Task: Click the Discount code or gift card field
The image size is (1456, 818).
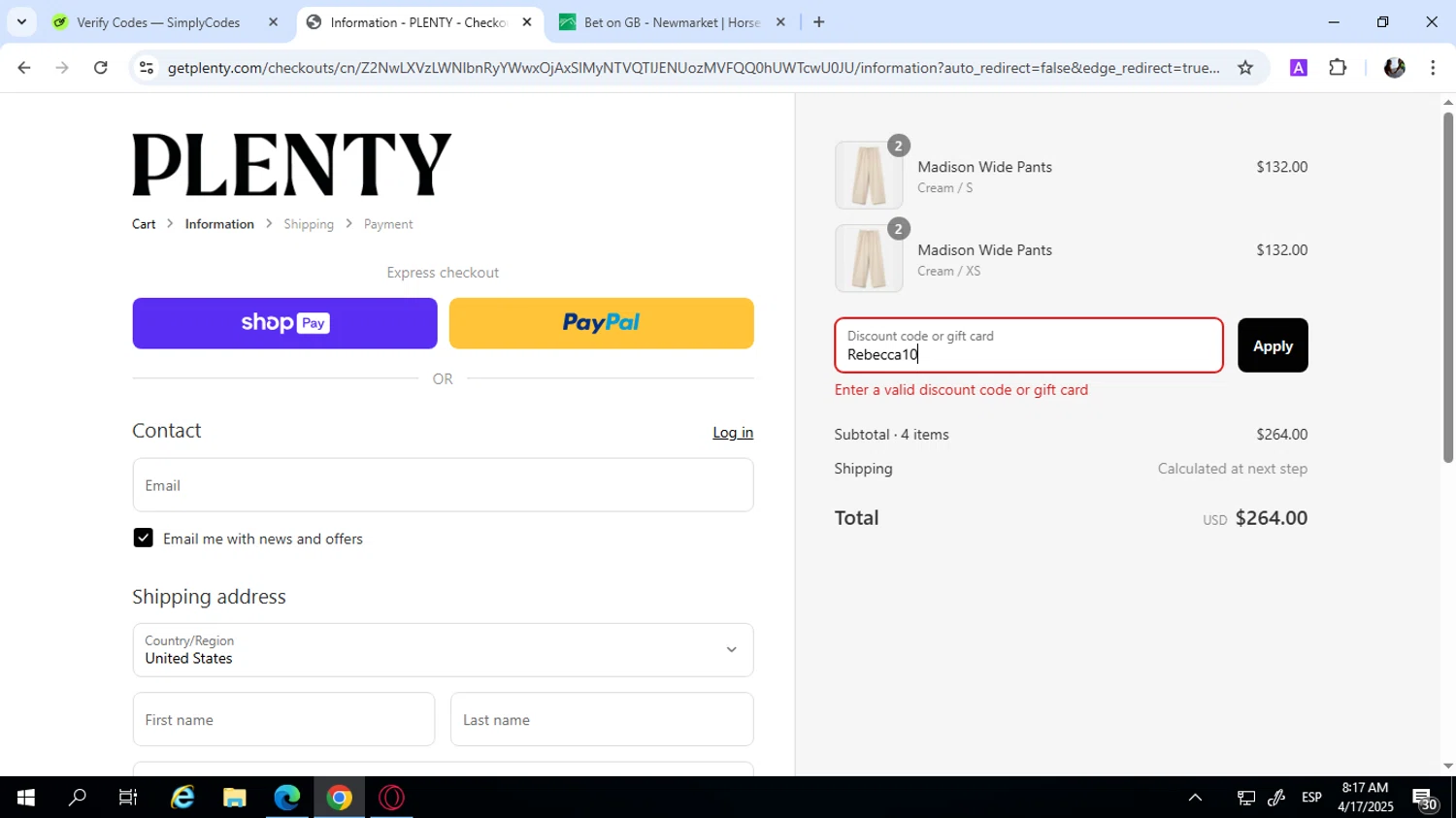Action: point(1029,345)
